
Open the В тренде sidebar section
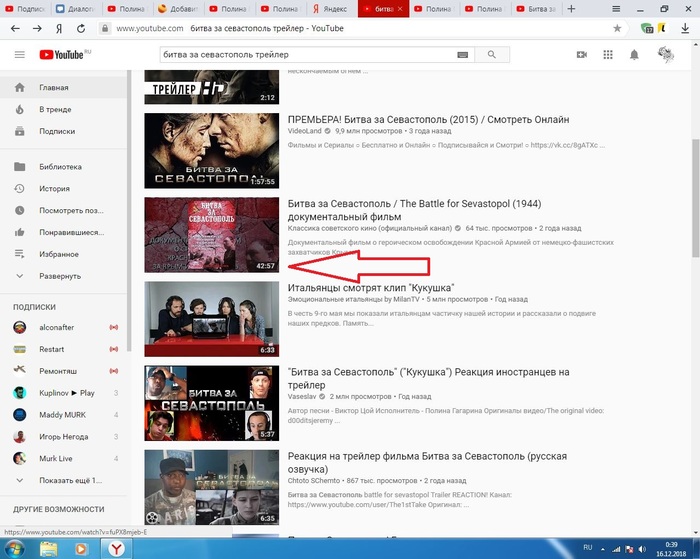click(55, 109)
